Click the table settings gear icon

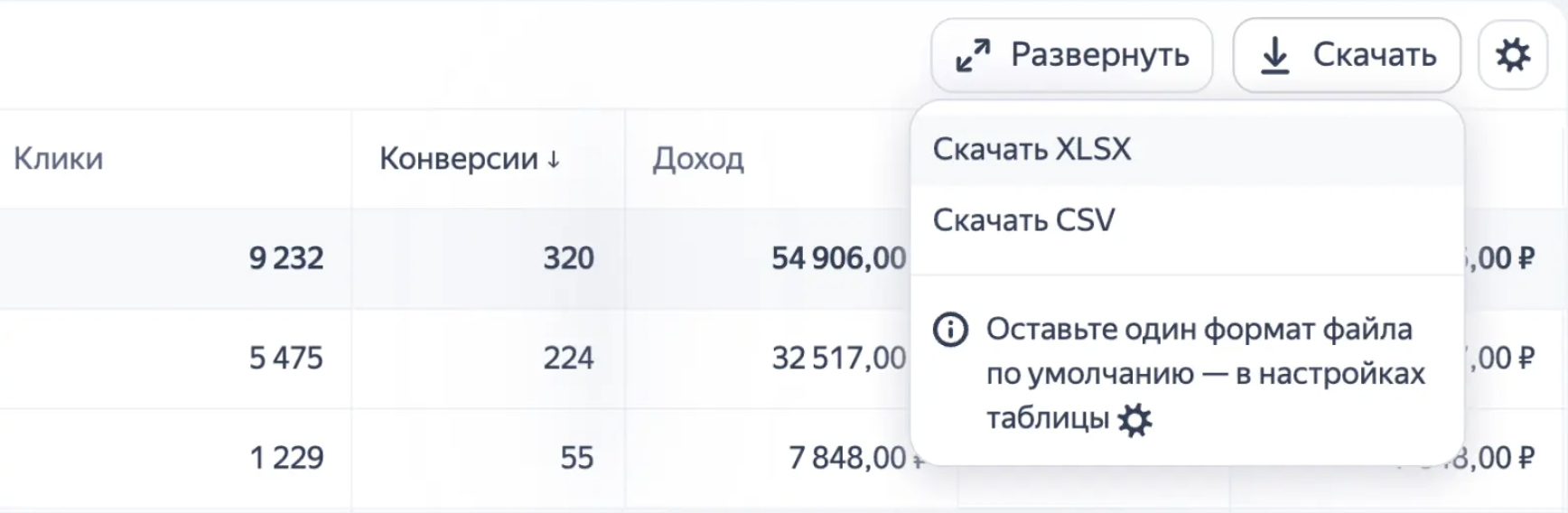tap(1513, 55)
